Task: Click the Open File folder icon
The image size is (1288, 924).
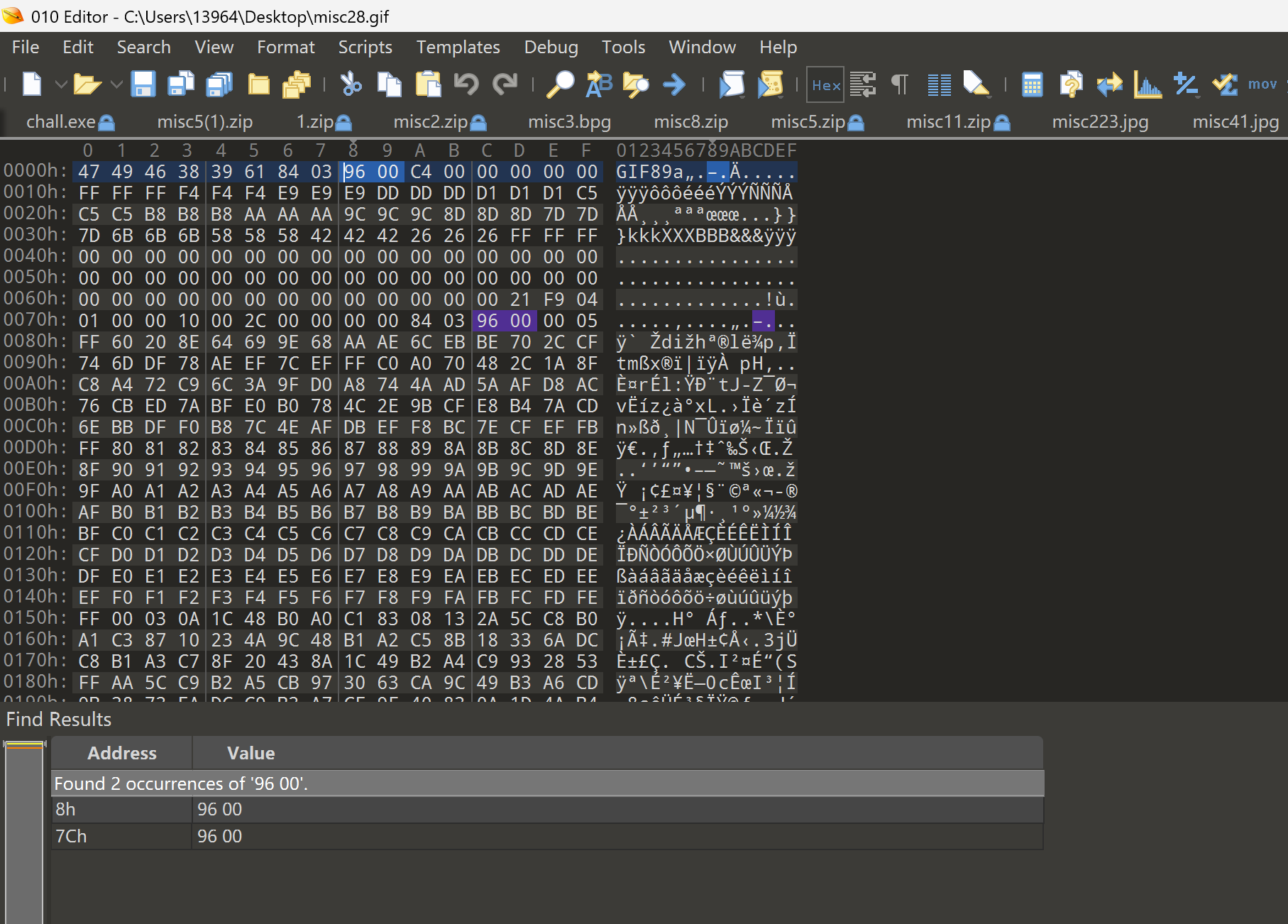Action: tap(87, 84)
